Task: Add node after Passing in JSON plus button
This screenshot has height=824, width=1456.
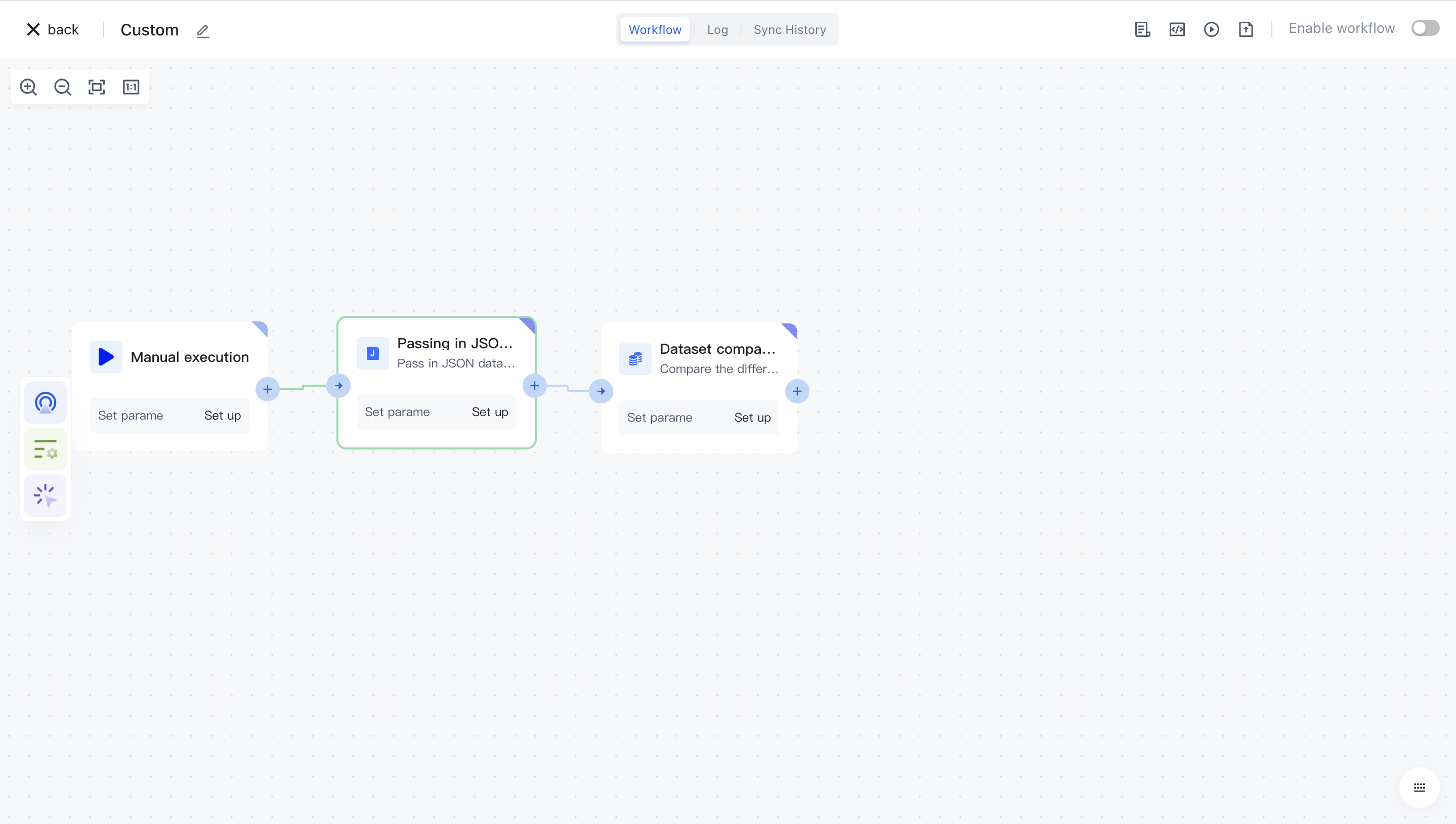Action: tap(535, 386)
